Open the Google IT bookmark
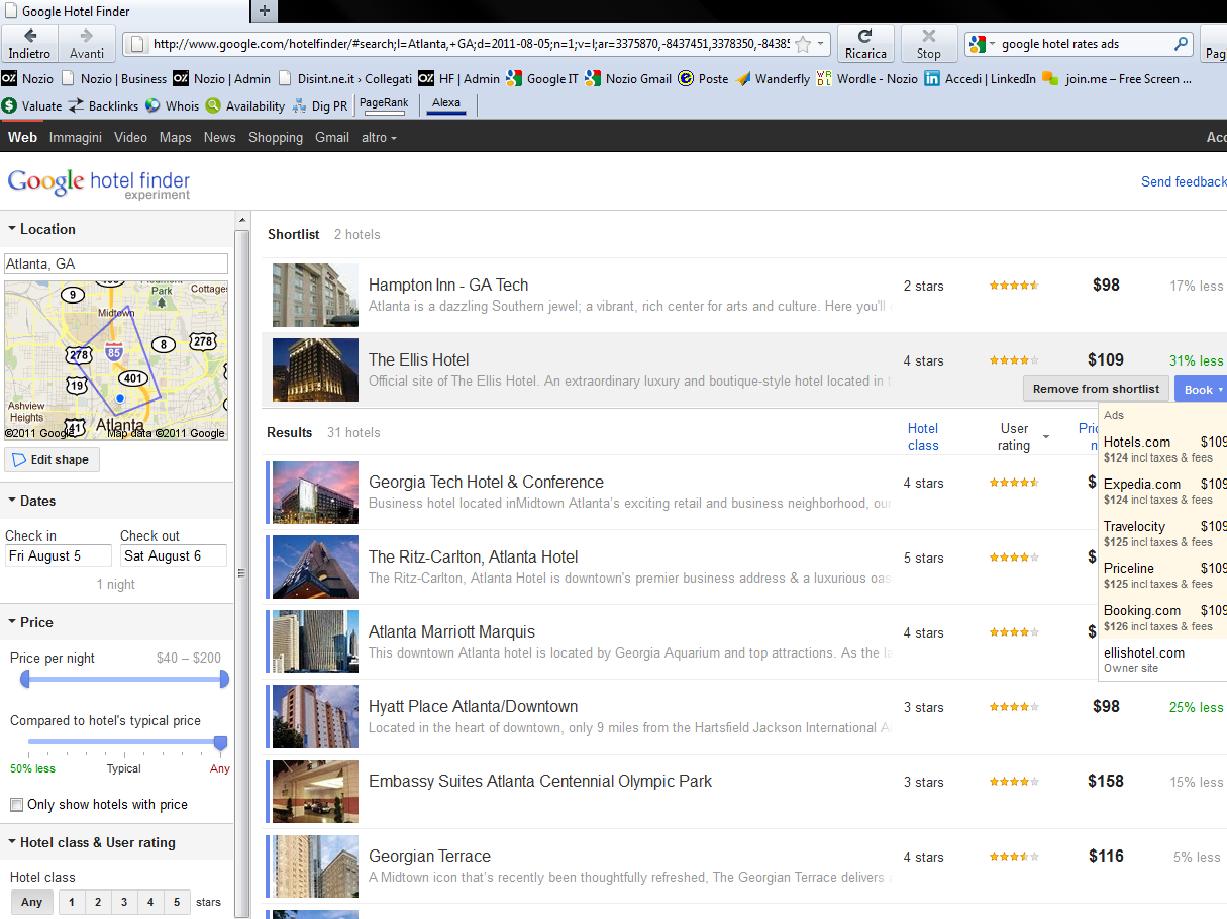The width and height of the screenshot is (1227, 919). pos(543,78)
